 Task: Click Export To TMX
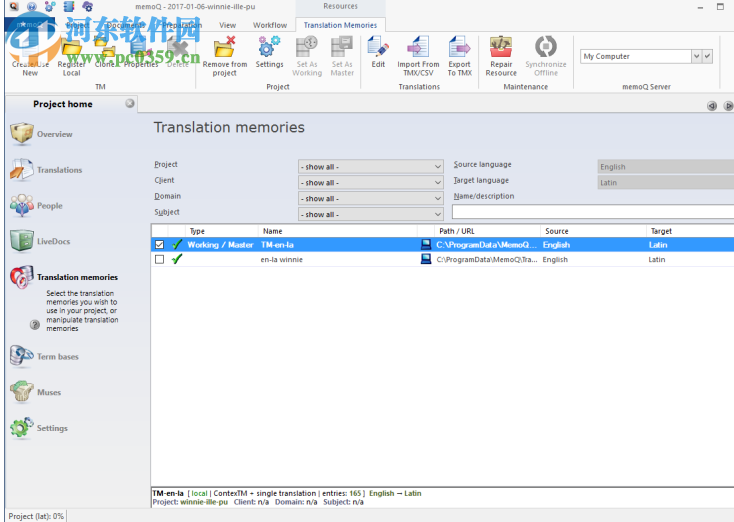[459, 56]
